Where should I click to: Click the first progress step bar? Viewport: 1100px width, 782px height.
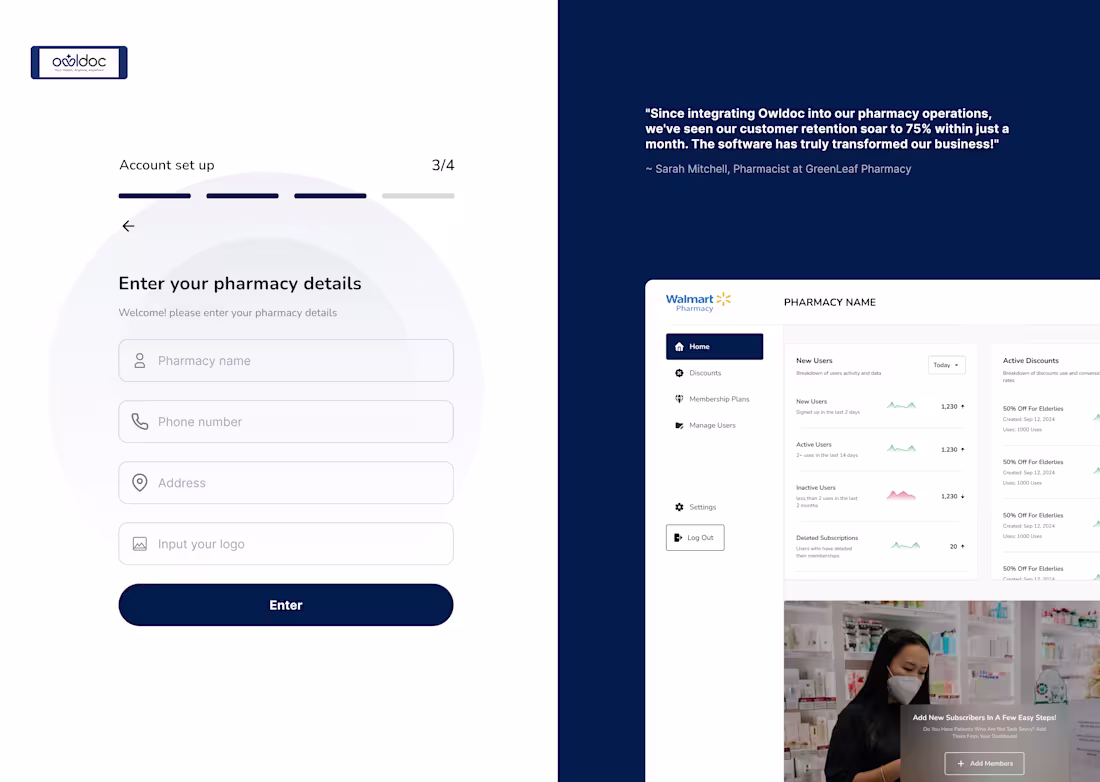click(154, 196)
